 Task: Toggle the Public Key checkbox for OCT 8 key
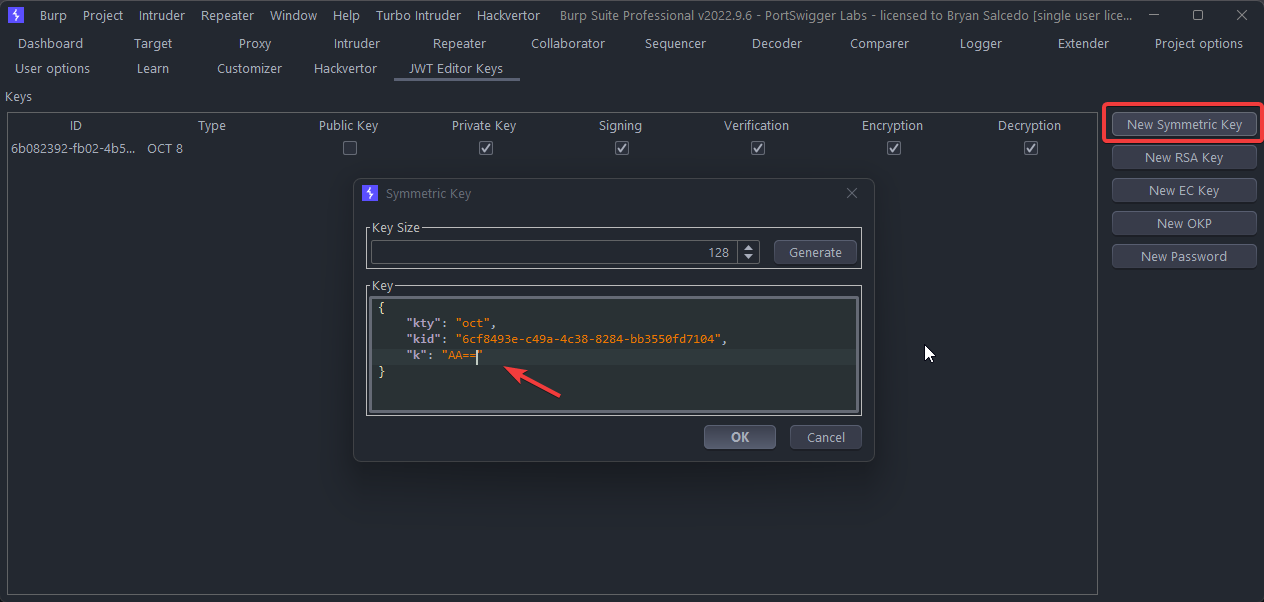(350, 148)
